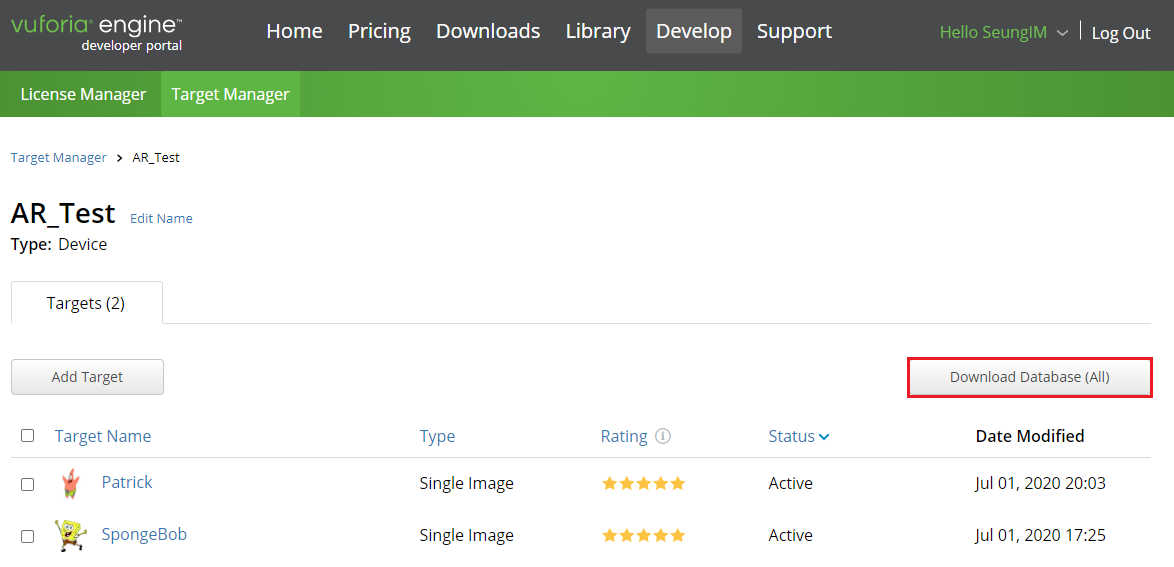Sort by the Status column arrow
The image size is (1174, 567).
click(x=824, y=437)
